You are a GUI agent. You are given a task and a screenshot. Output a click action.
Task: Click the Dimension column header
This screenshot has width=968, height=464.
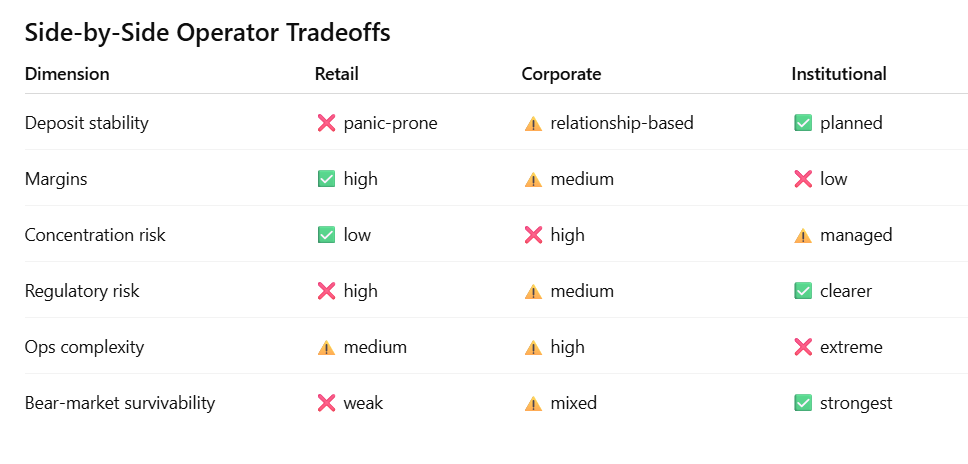coord(67,74)
